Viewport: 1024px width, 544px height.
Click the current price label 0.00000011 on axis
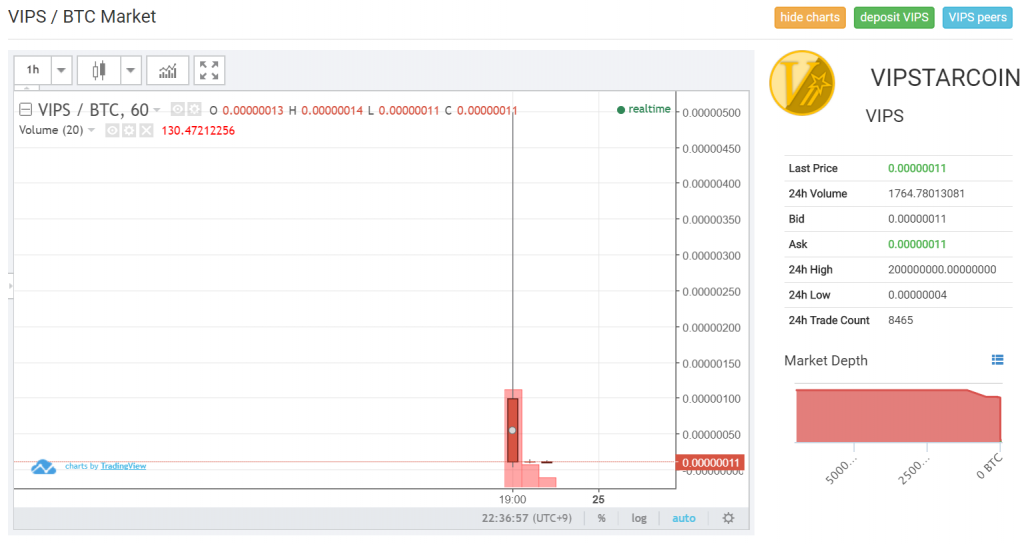[x=710, y=462]
